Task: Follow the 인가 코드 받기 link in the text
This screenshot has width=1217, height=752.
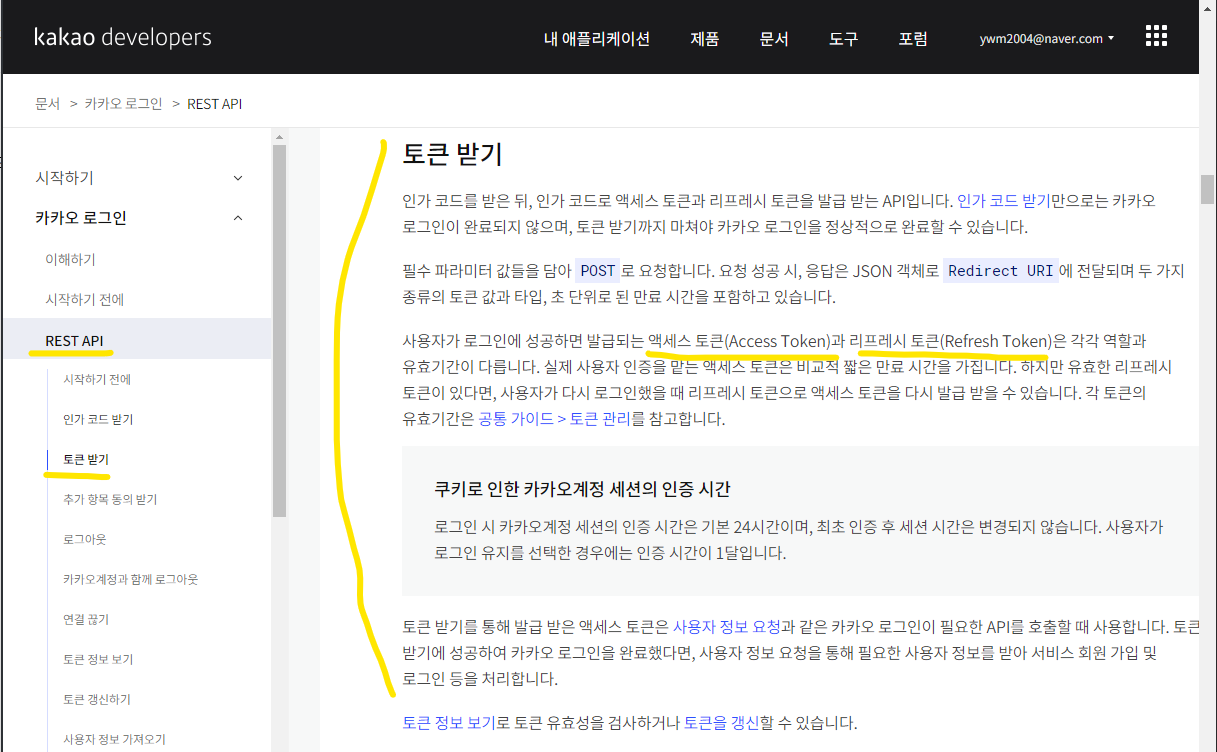Action: click(1004, 201)
